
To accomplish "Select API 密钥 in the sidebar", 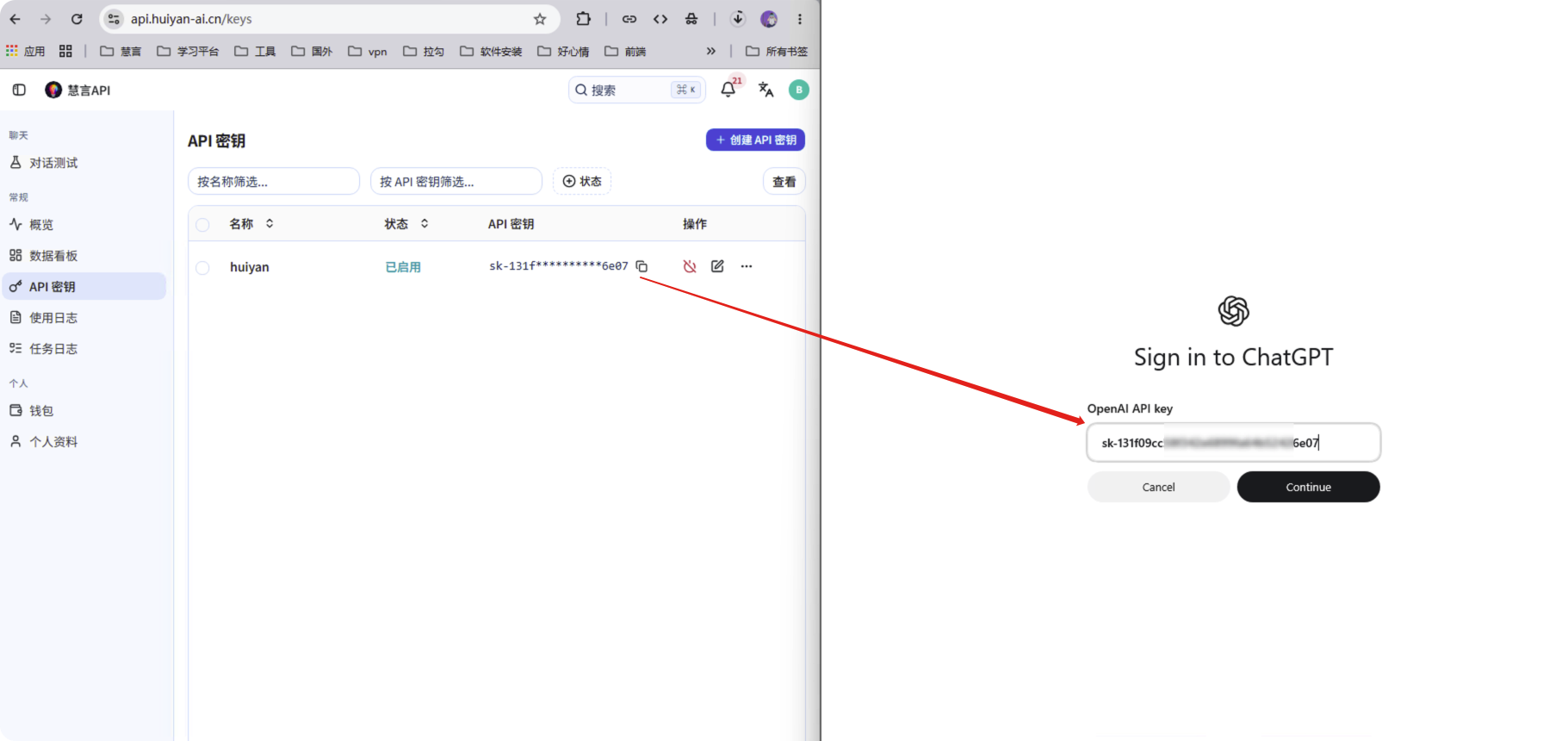I will coord(84,287).
